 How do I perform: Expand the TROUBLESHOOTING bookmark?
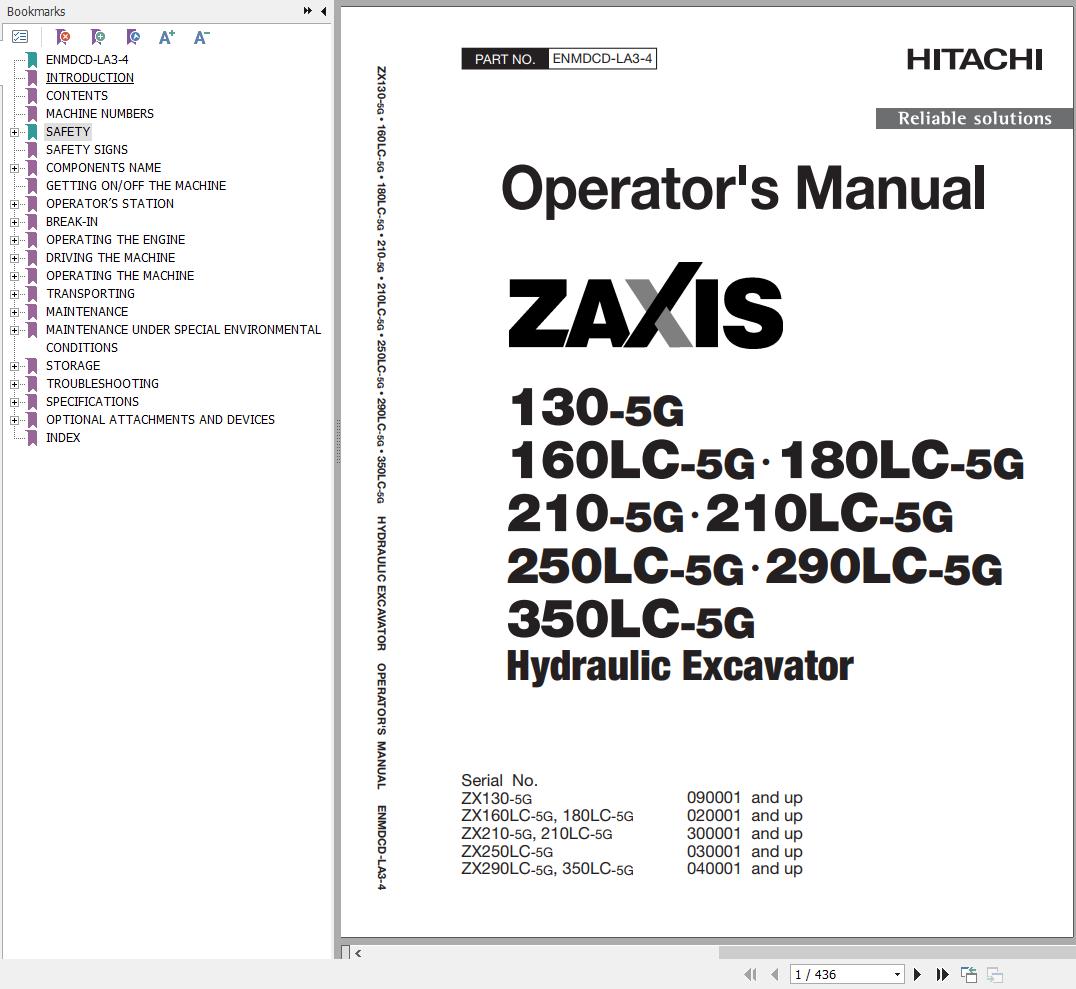point(14,384)
